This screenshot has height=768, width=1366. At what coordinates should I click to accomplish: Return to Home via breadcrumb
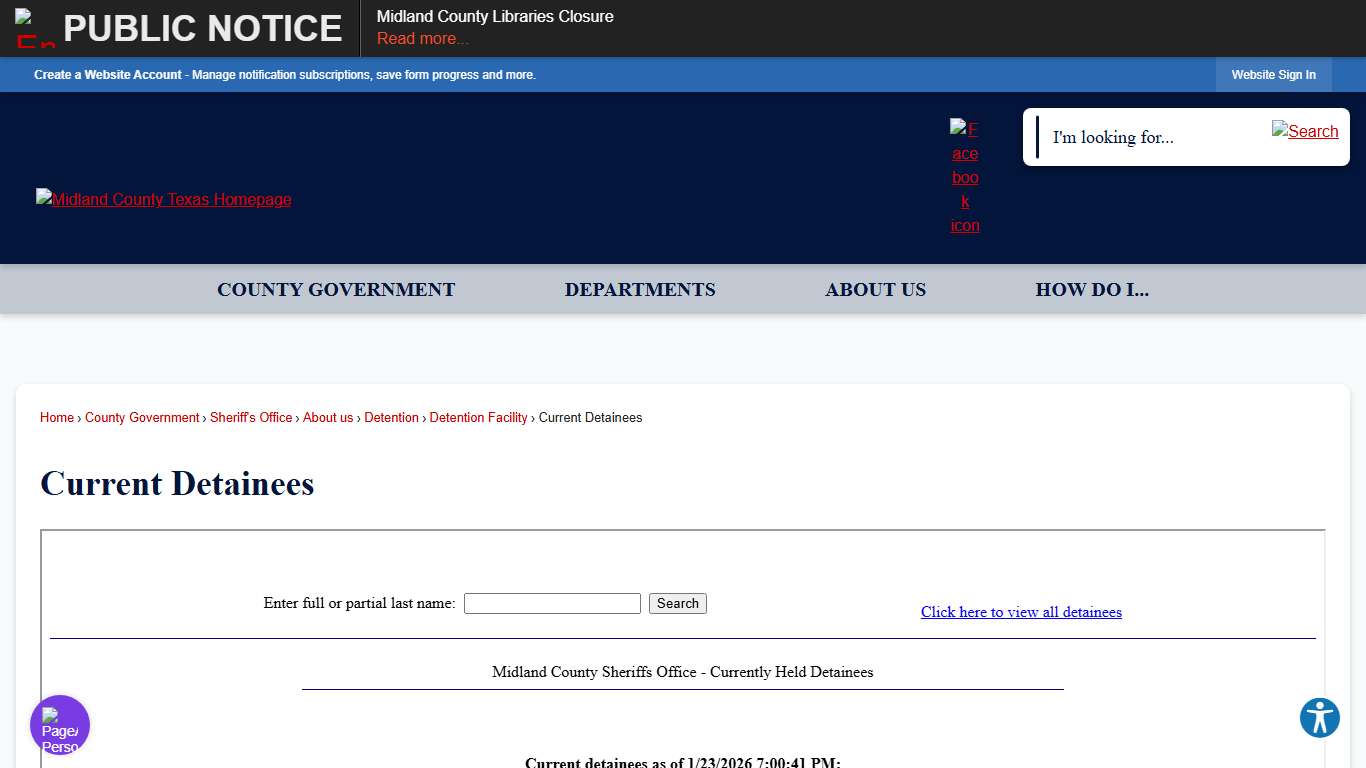click(56, 417)
